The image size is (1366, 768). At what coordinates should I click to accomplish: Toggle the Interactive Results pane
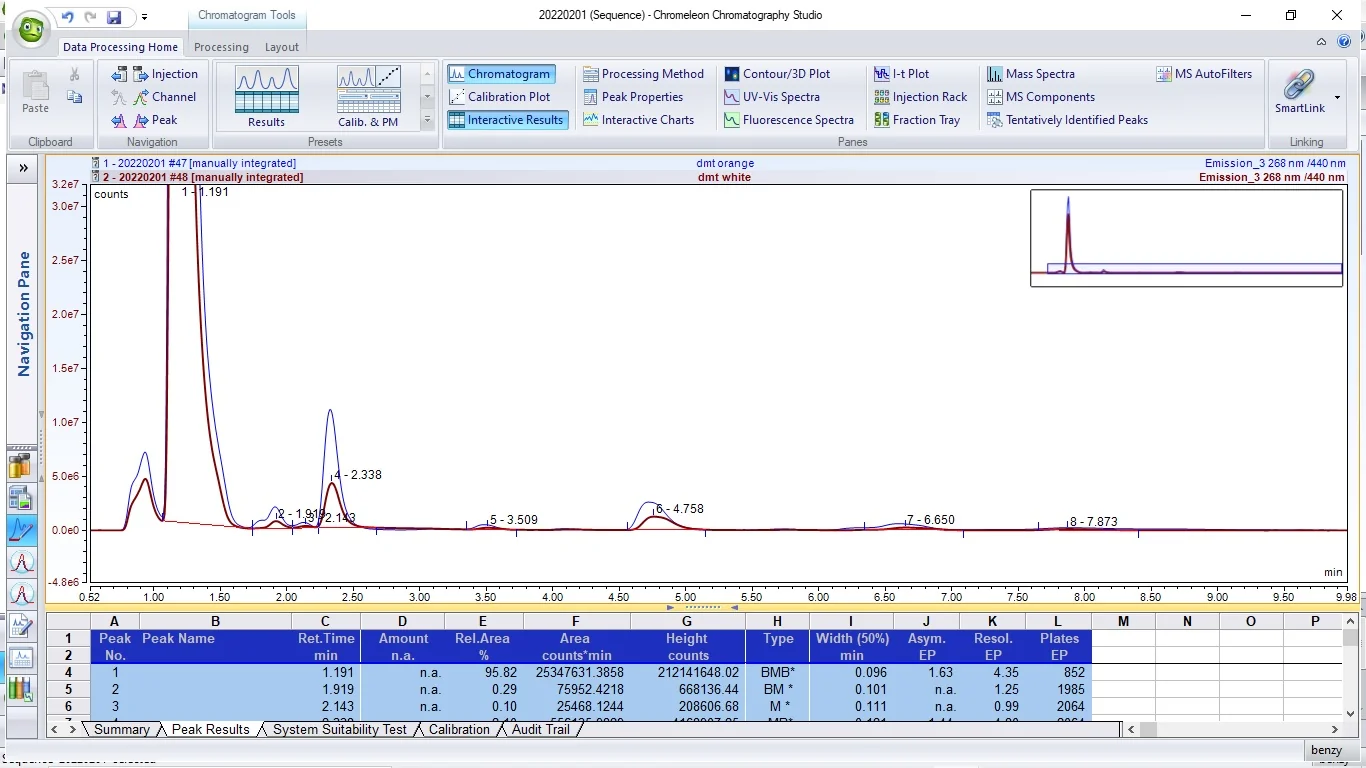click(x=506, y=120)
